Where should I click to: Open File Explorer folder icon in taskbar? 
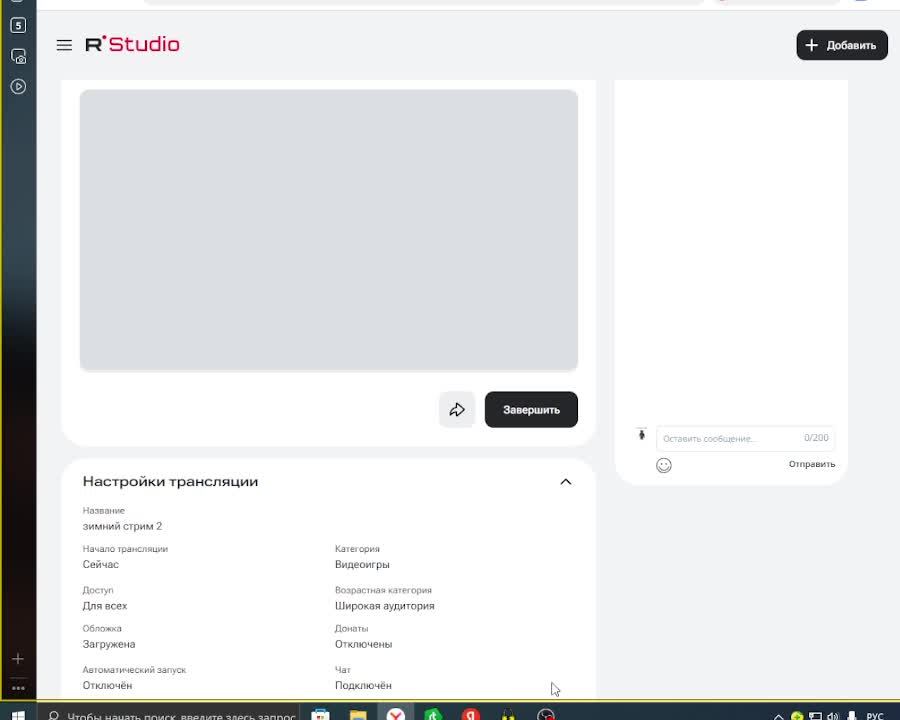358,715
